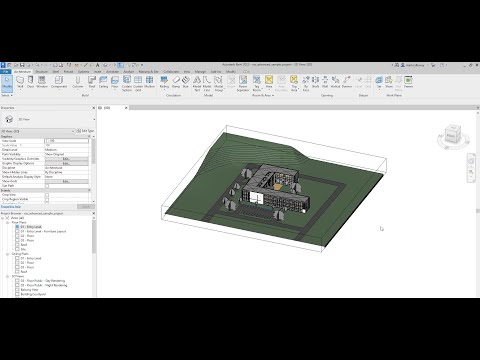
Task: Collapse the Ceiling Plans tree node
Action: (x=7, y=254)
